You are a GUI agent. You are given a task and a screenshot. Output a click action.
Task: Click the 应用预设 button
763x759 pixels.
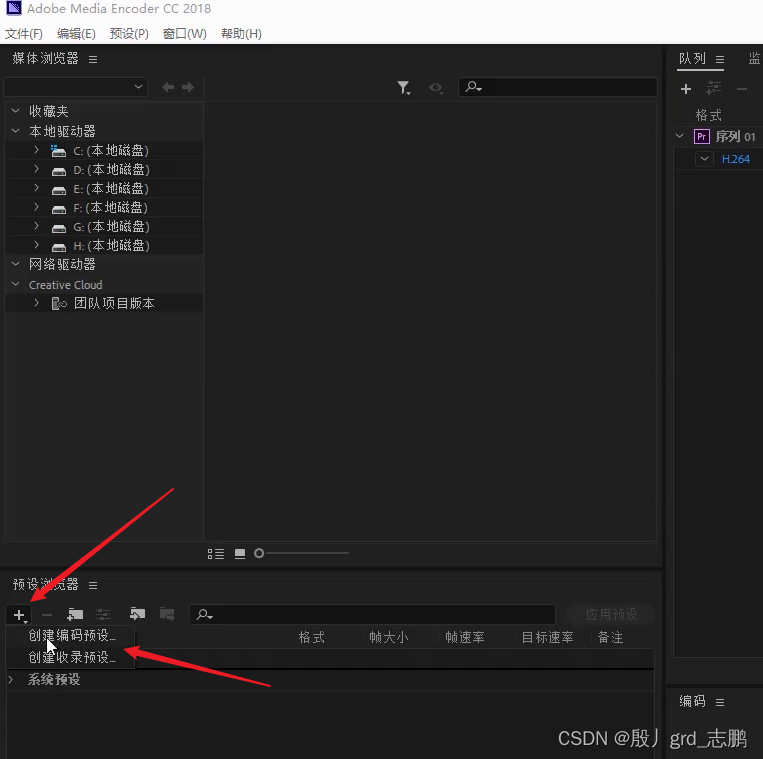[x=611, y=614]
